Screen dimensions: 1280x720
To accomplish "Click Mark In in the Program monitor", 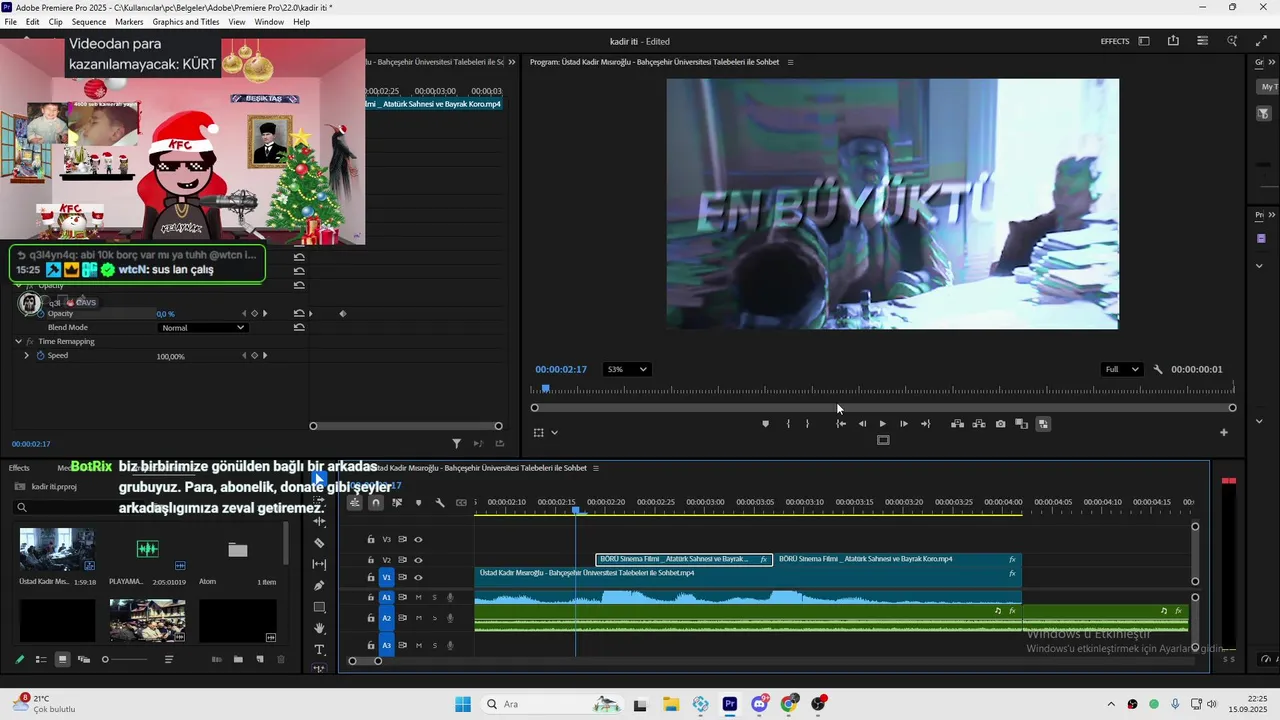I will coord(788,424).
